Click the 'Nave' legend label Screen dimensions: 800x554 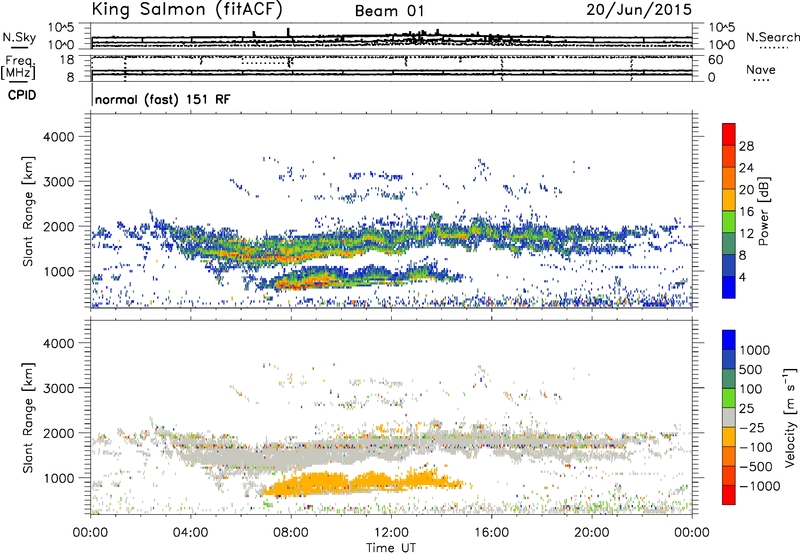pyautogui.click(x=760, y=69)
